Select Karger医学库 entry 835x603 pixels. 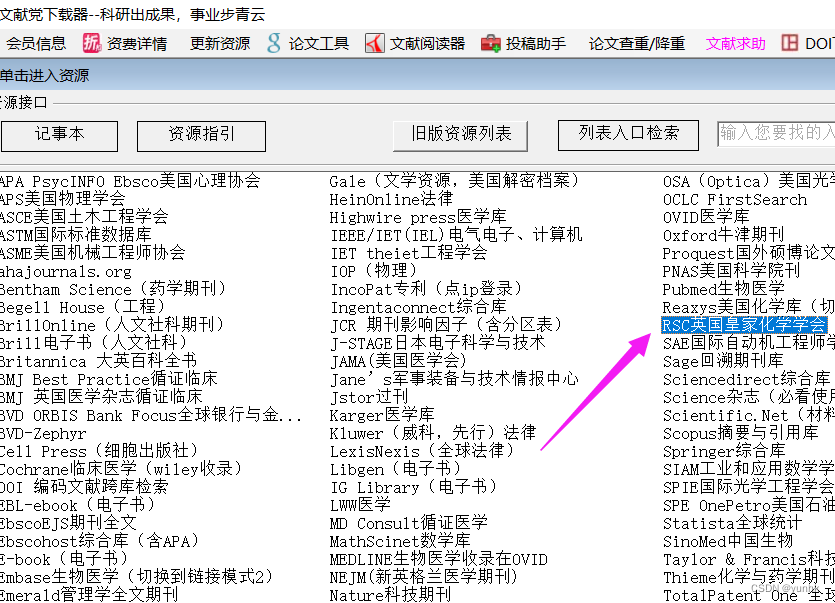click(x=381, y=415)
